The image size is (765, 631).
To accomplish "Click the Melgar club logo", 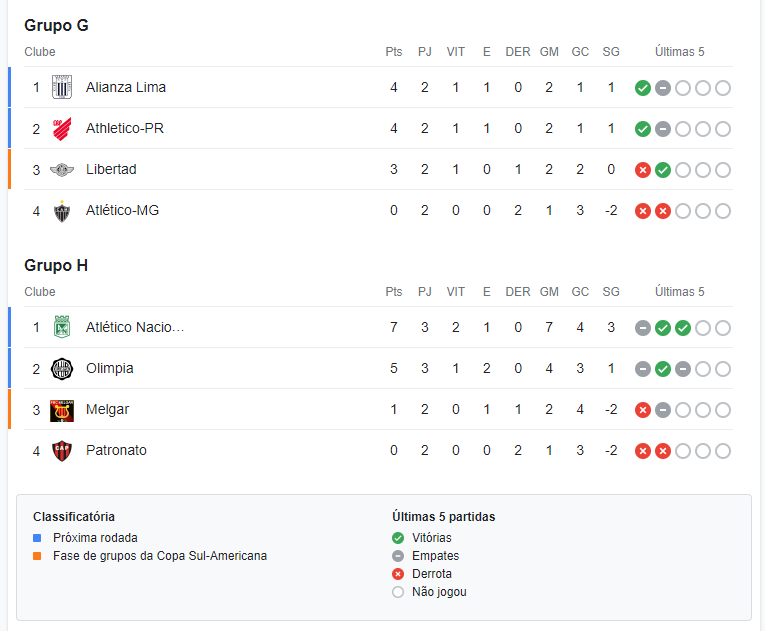I will click(62, 410).
